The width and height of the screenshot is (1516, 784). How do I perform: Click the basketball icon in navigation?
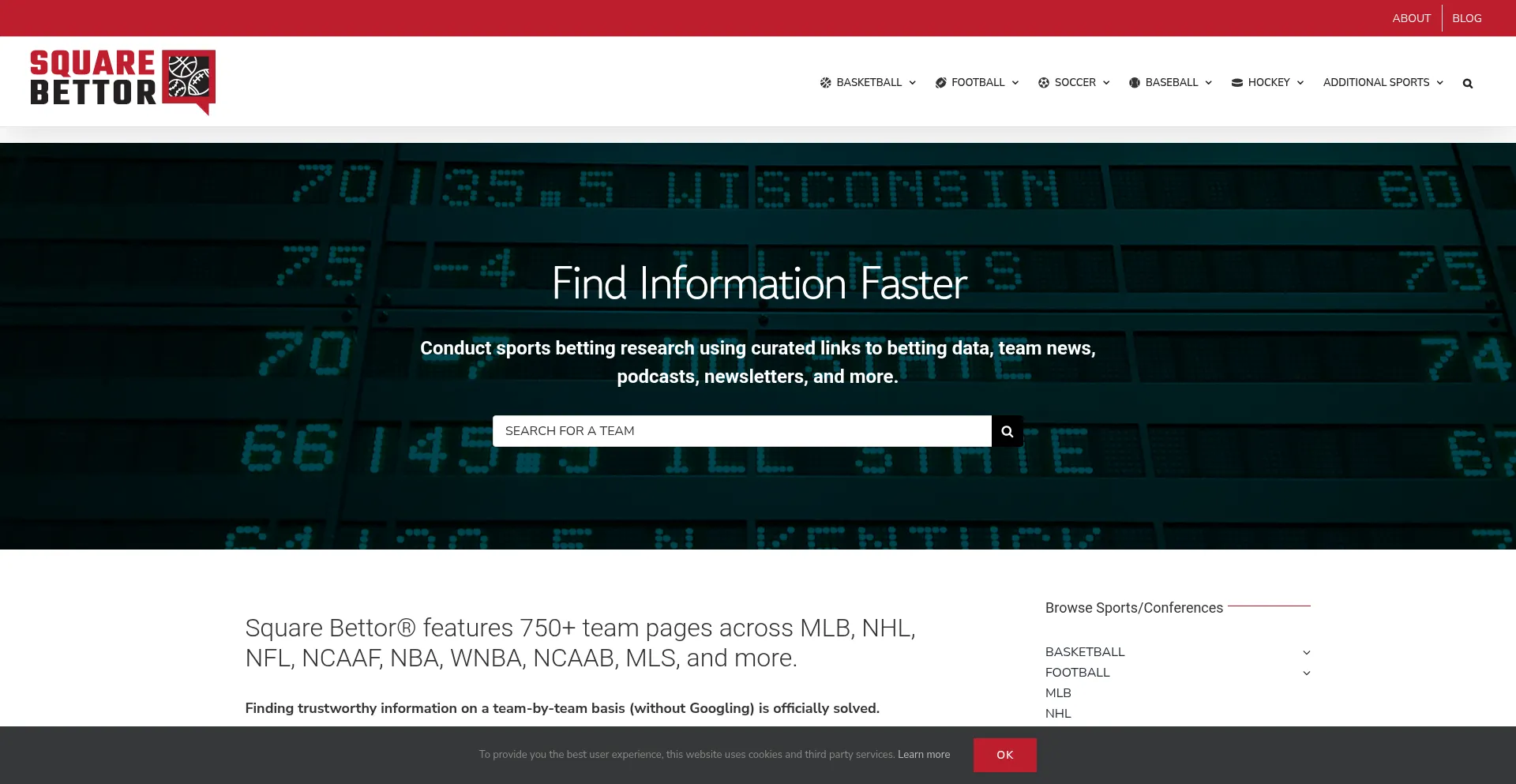825,83
